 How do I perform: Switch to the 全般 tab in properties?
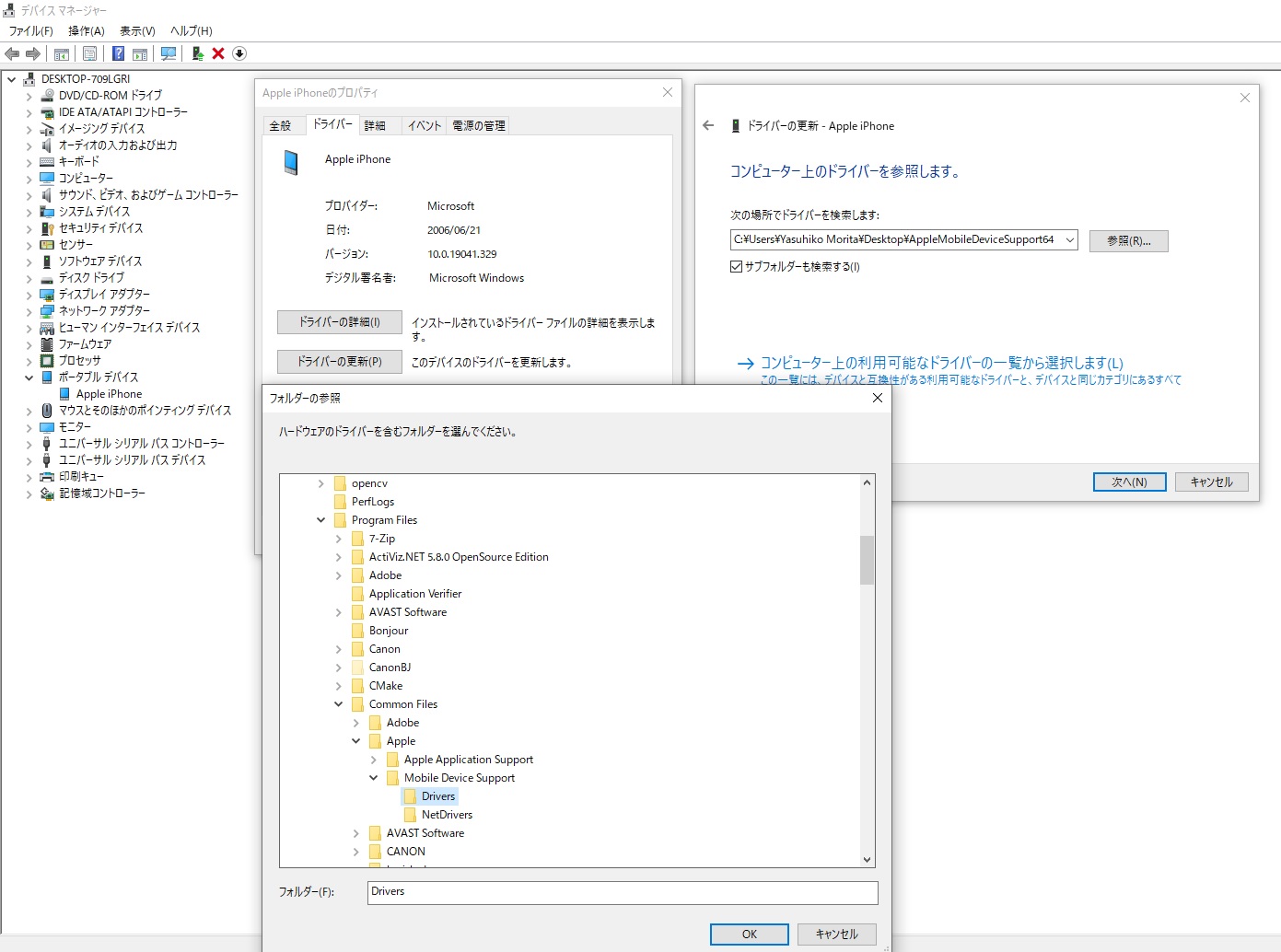[280, 126]
